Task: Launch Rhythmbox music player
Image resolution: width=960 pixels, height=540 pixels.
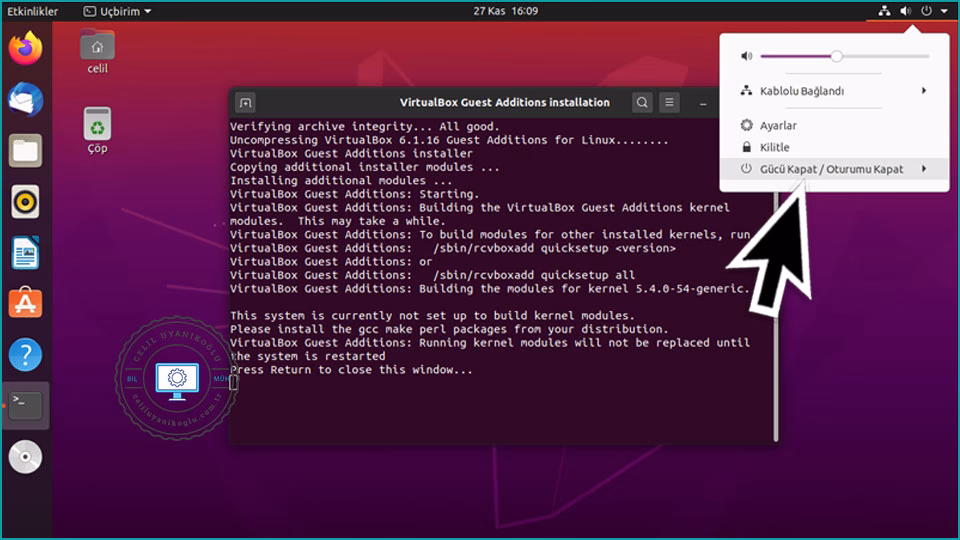Action: pyautogui.click(x=25, y=201)
